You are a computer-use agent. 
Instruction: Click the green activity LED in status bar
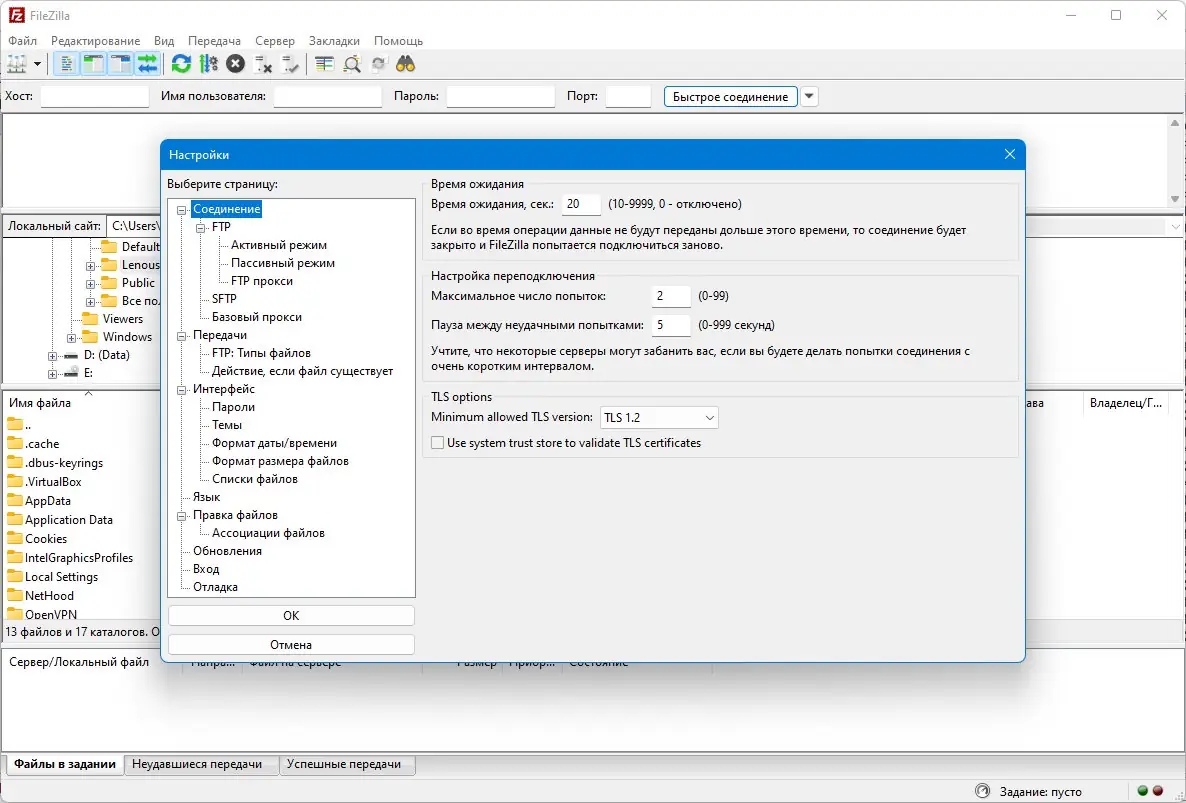pyautogui.click(x=1143, y=791)
